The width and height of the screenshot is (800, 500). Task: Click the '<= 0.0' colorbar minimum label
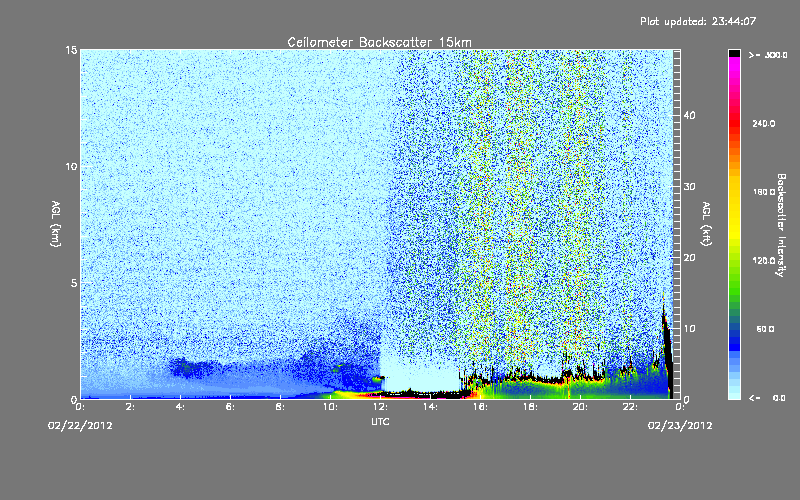pyautogui.click(x=767, y=398)
